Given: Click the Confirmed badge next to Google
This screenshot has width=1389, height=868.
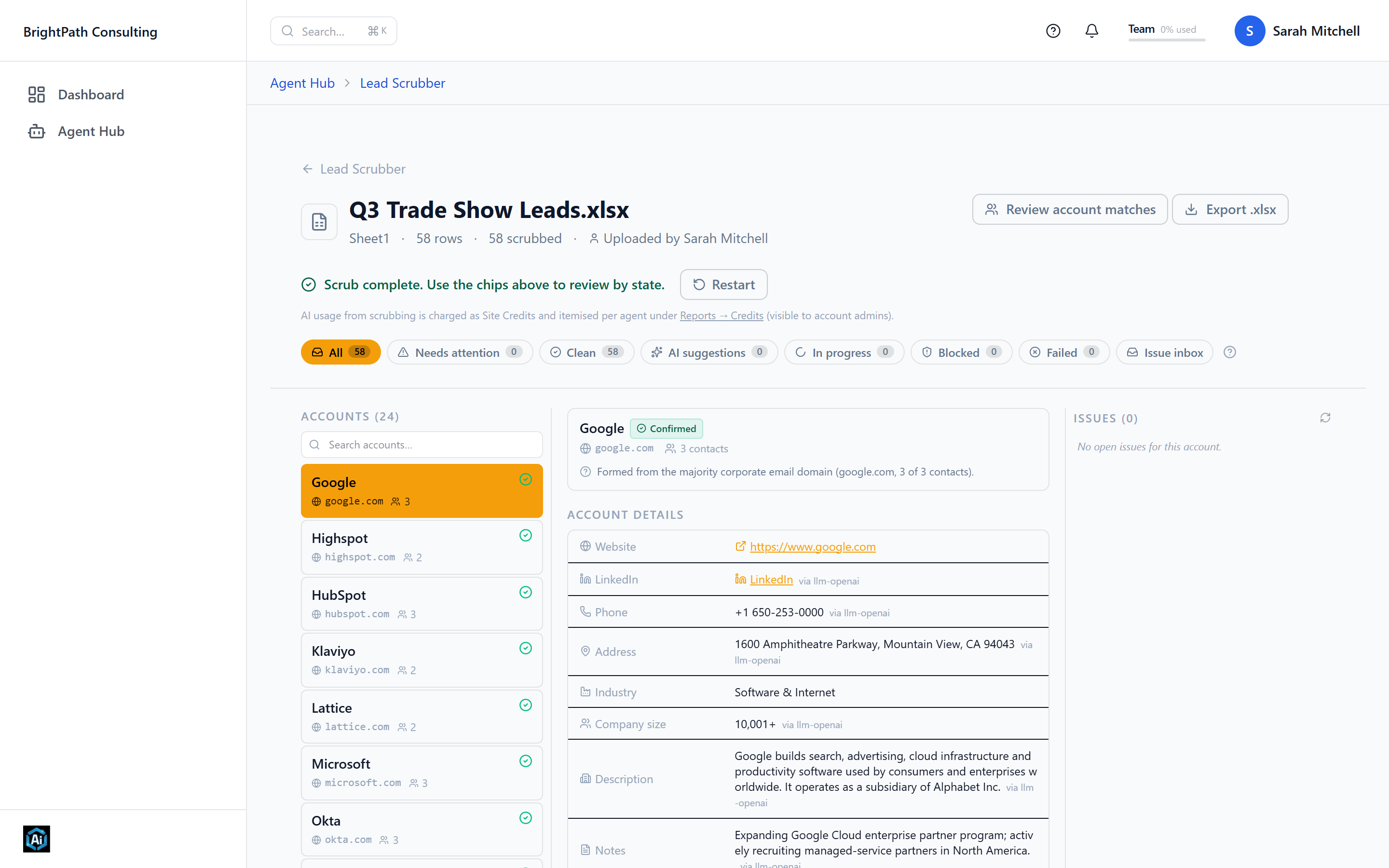Looking at the screenshot, I should (667, 428).
